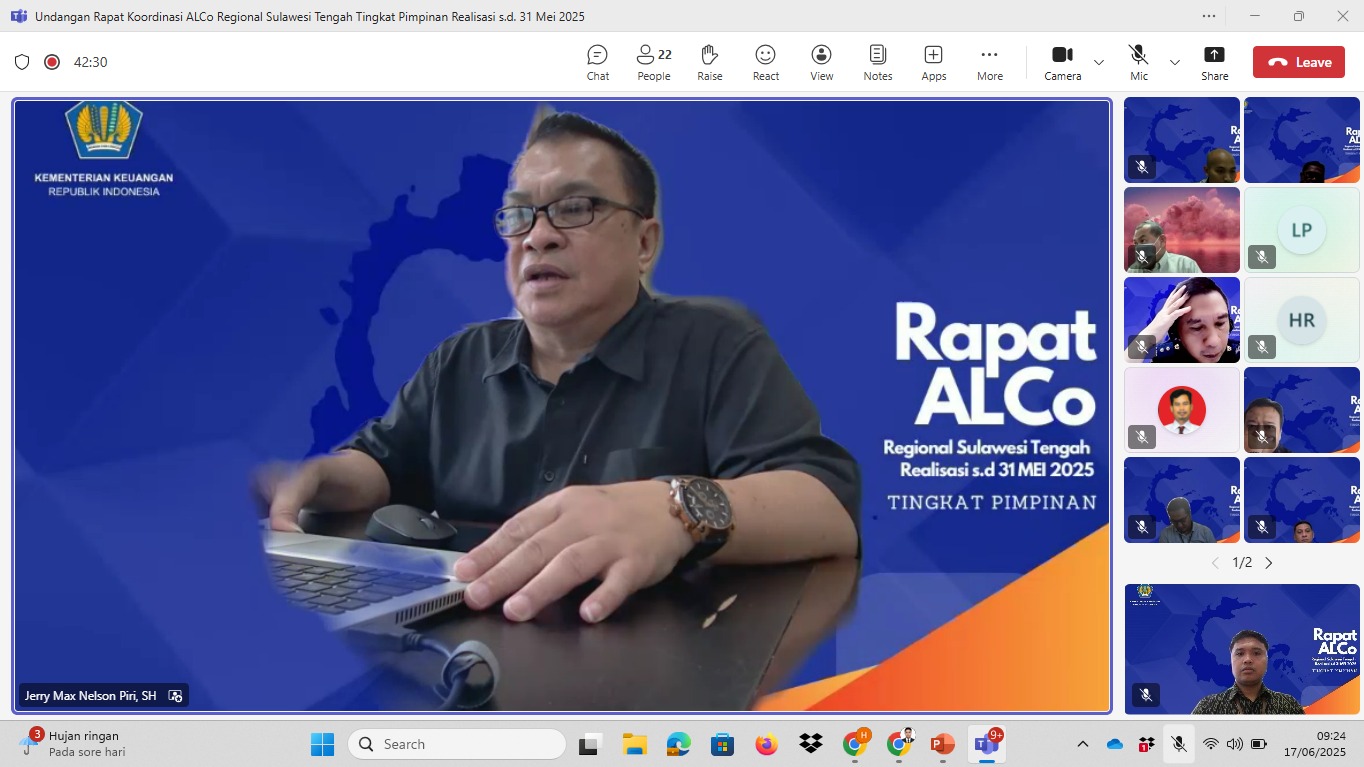
Task: Select the LP participant tile
Action: [1301, 230]
